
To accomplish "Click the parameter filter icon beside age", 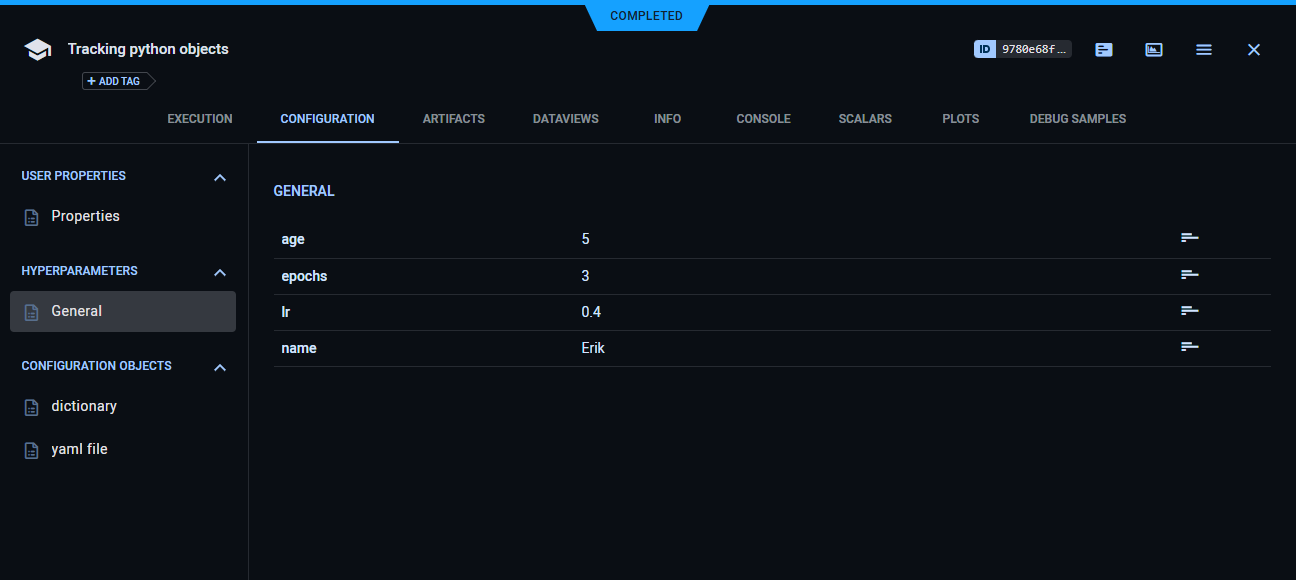I will 1189,237.
